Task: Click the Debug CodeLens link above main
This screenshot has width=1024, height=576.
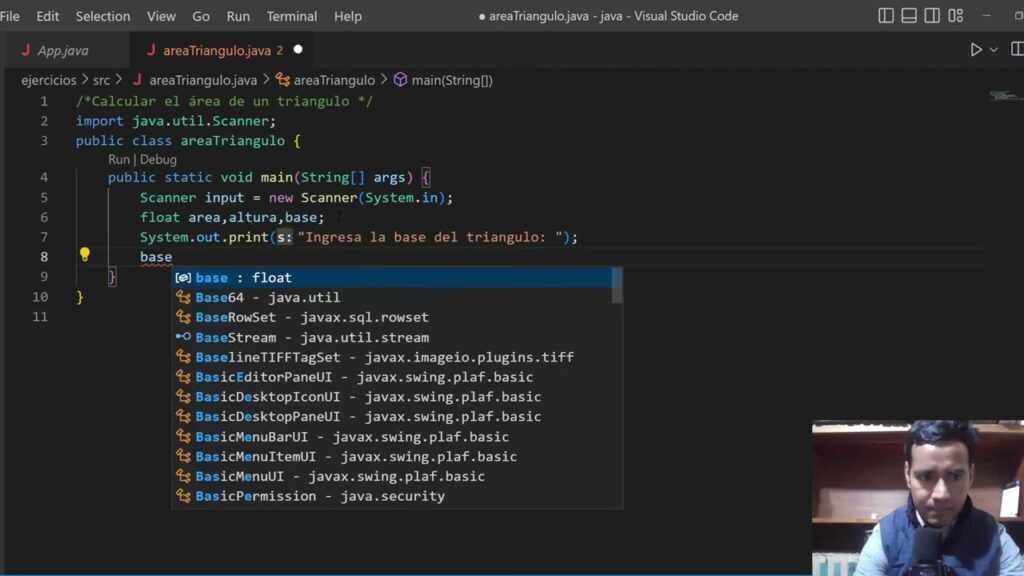Action: [158, 159]
